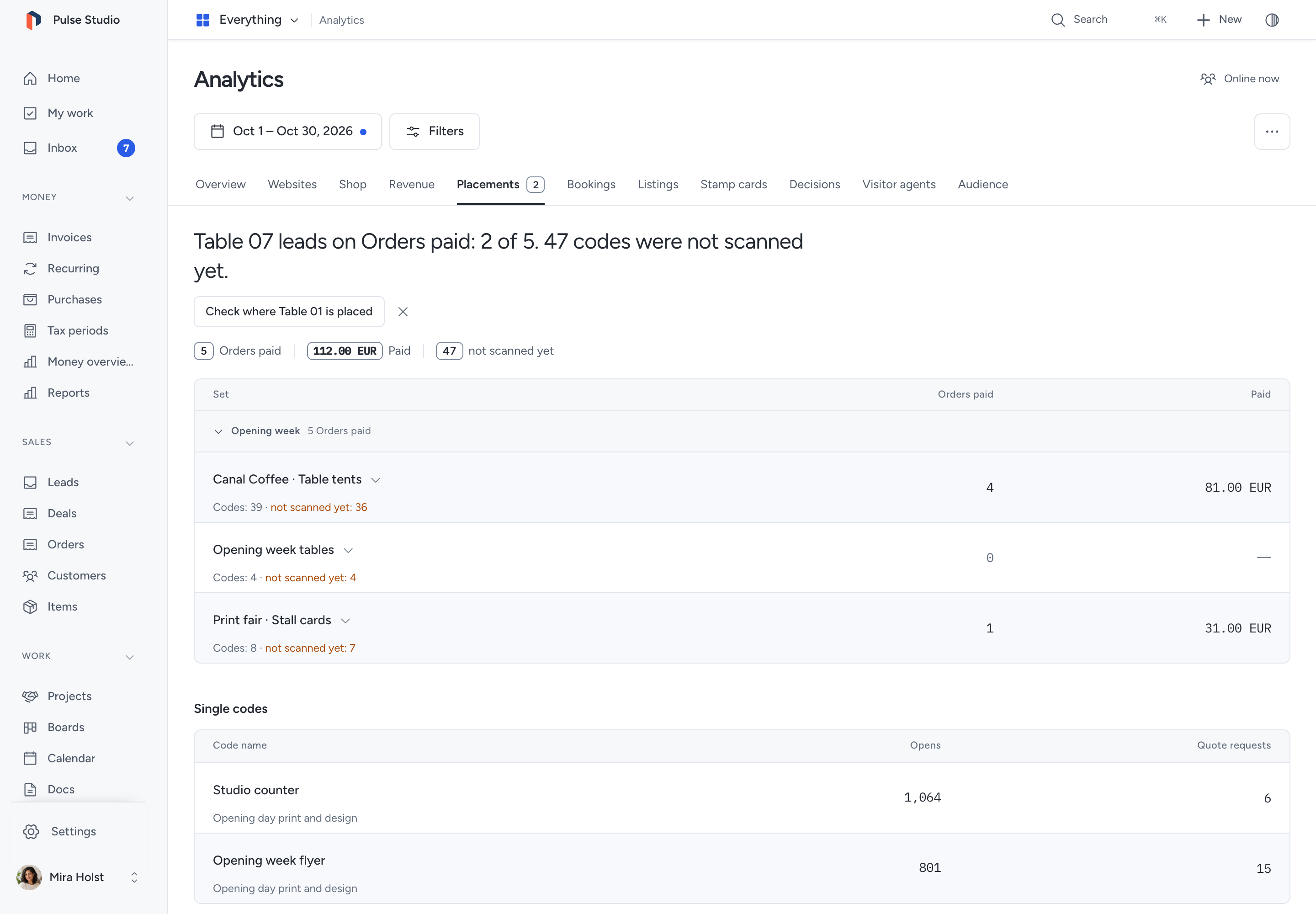The height and width of the screenshot is (914, 1316).
Task: Click the 47 not scanned yet chip
Action: [x=495, y=351]
